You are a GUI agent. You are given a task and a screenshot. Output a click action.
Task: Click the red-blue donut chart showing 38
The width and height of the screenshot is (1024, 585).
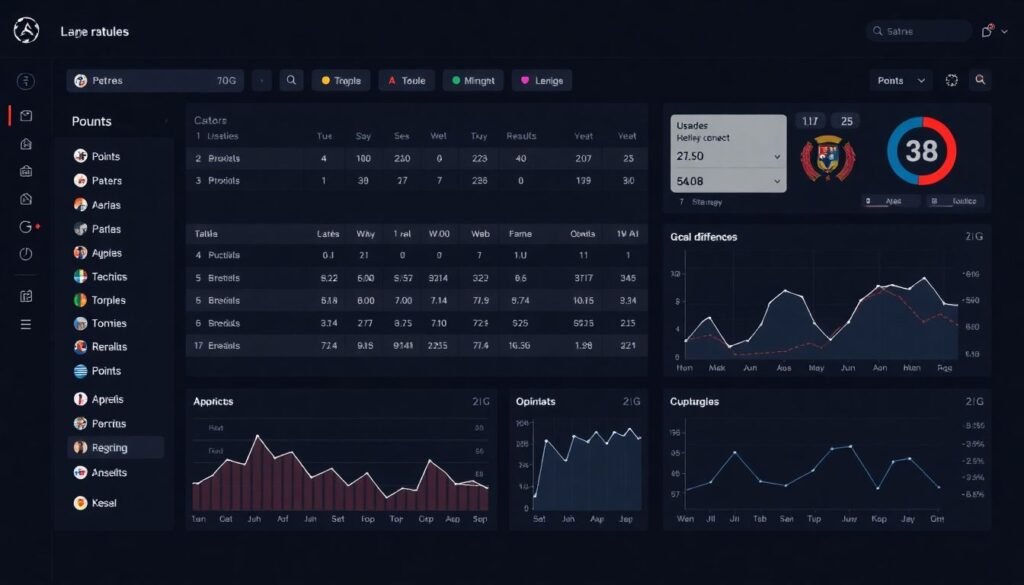point(921,151)
